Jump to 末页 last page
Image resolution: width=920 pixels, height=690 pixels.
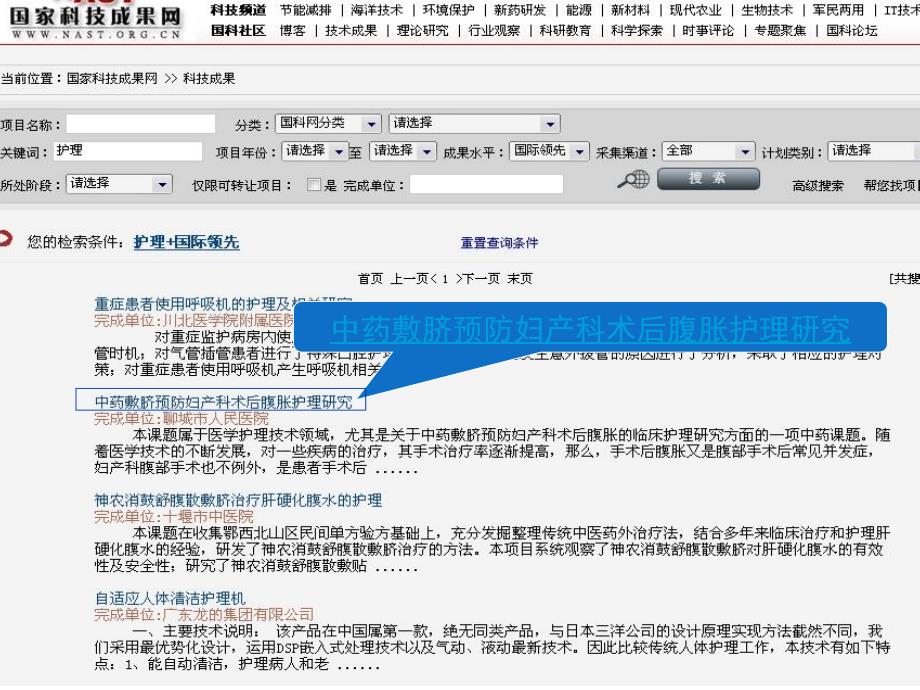click(519, 279)
